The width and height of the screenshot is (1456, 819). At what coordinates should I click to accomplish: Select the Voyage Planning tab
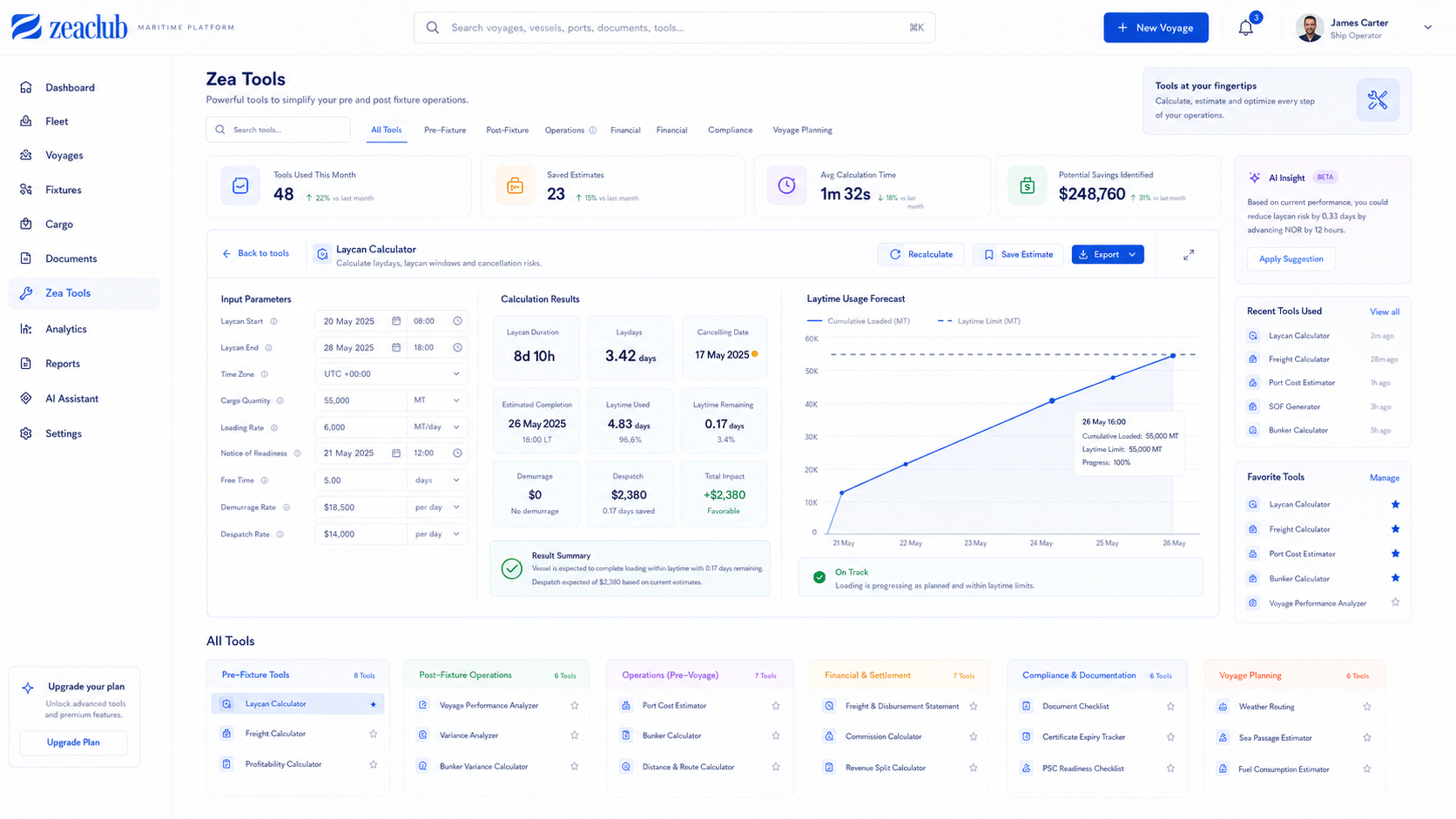coord(802,131)
